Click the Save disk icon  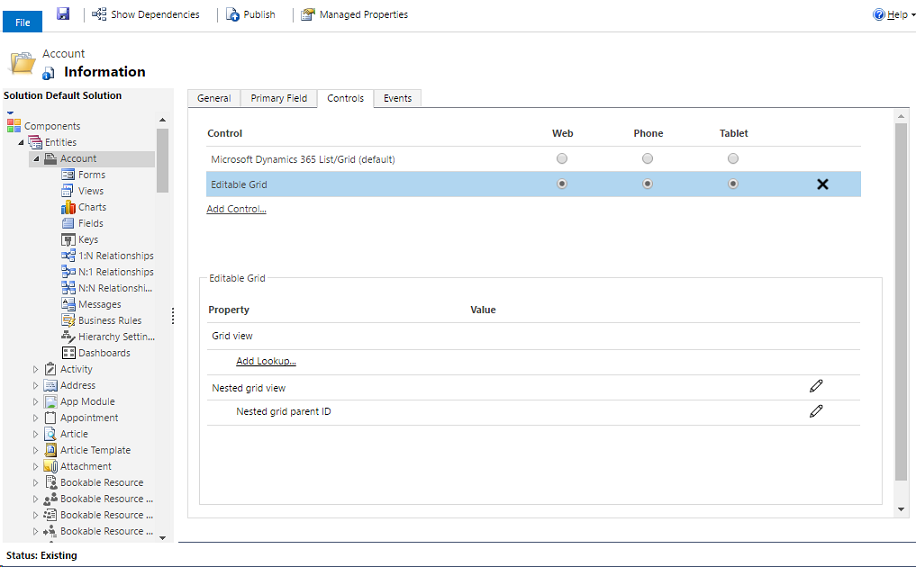(63, 13)
